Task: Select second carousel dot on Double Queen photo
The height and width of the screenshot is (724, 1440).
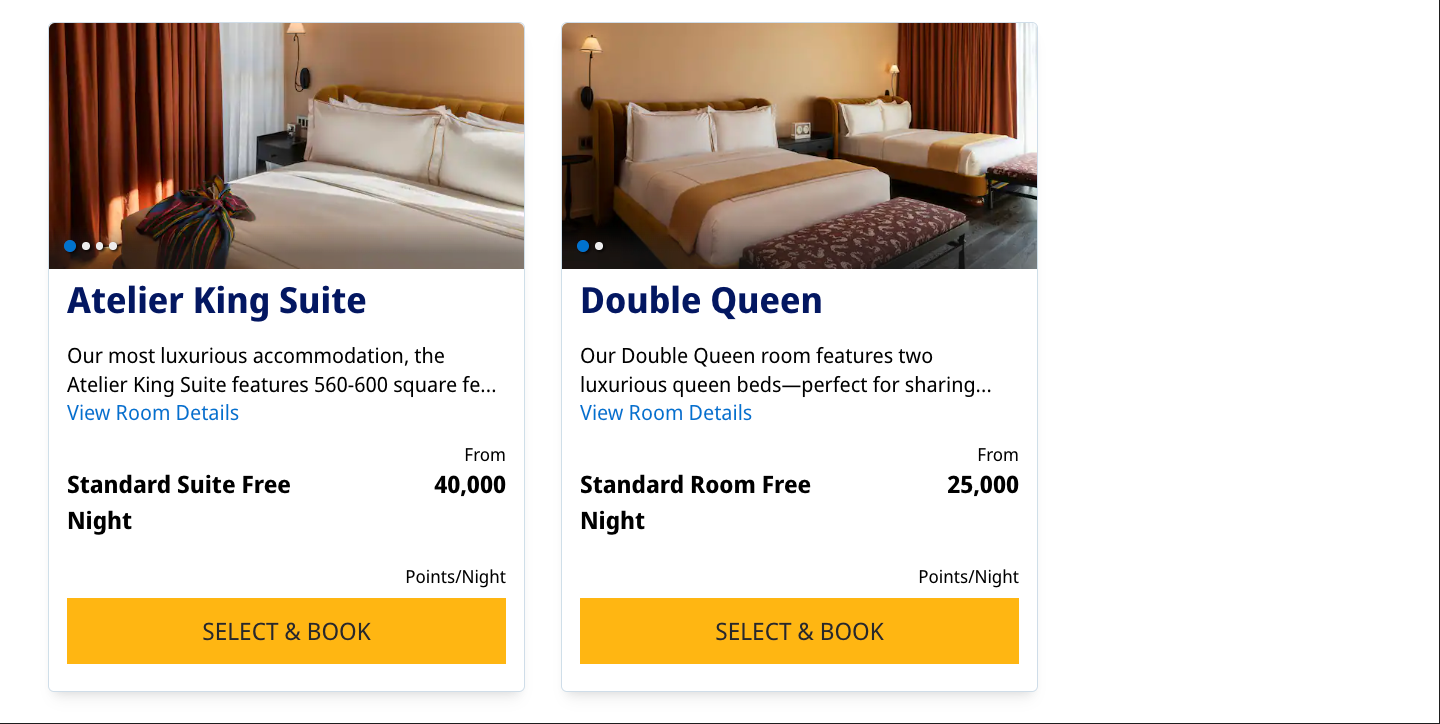Action: tap(599, 246)
